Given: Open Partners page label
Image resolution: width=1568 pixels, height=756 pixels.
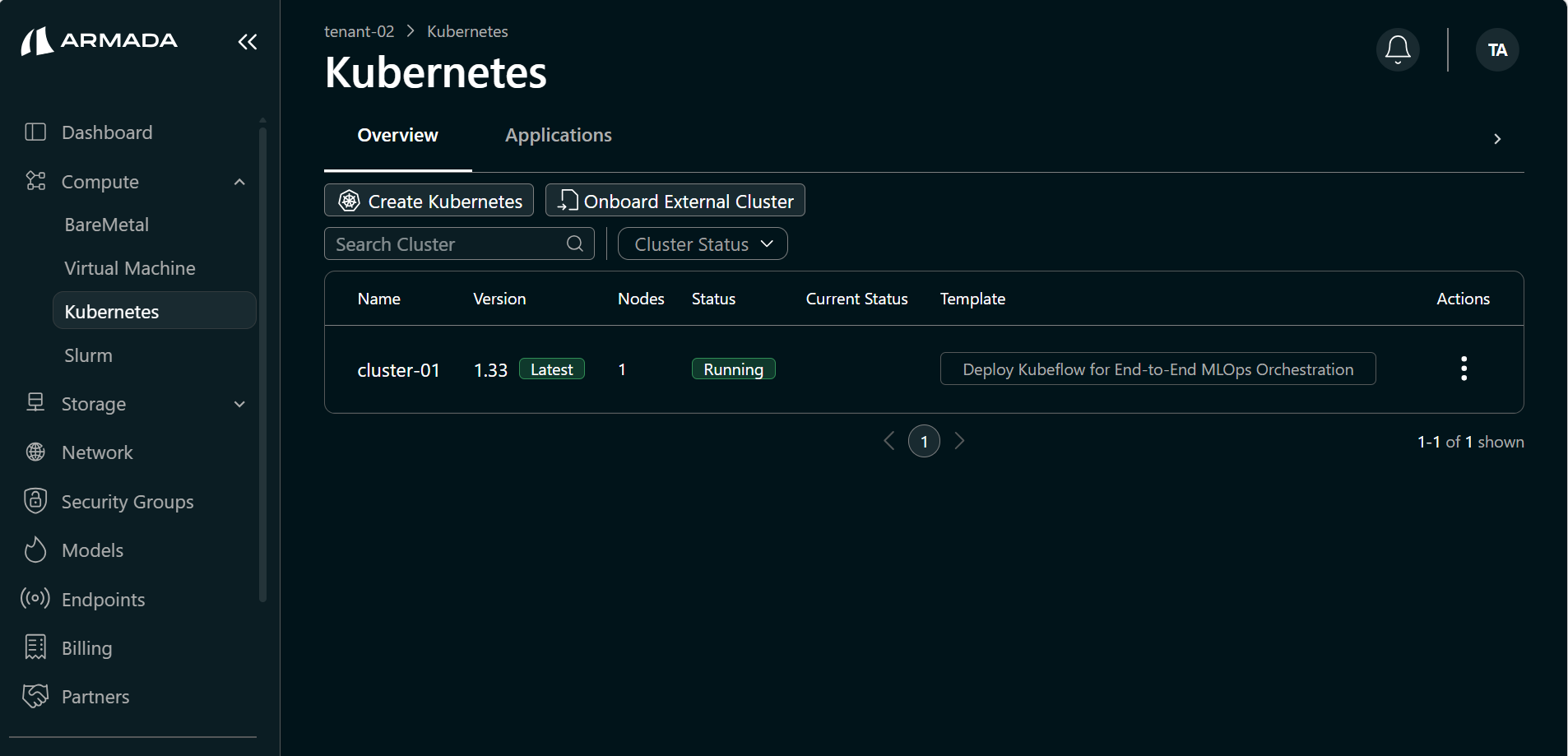Looking at the screenshot, I should pyautogui.click(x=95, y=697).
